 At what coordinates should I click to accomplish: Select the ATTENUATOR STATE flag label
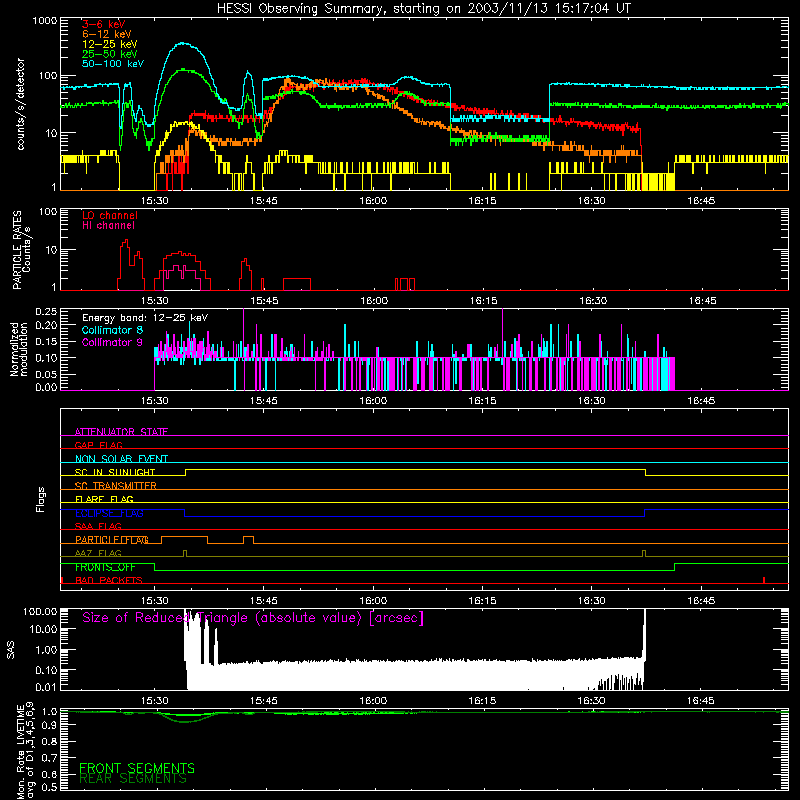[x=121, y=432]
